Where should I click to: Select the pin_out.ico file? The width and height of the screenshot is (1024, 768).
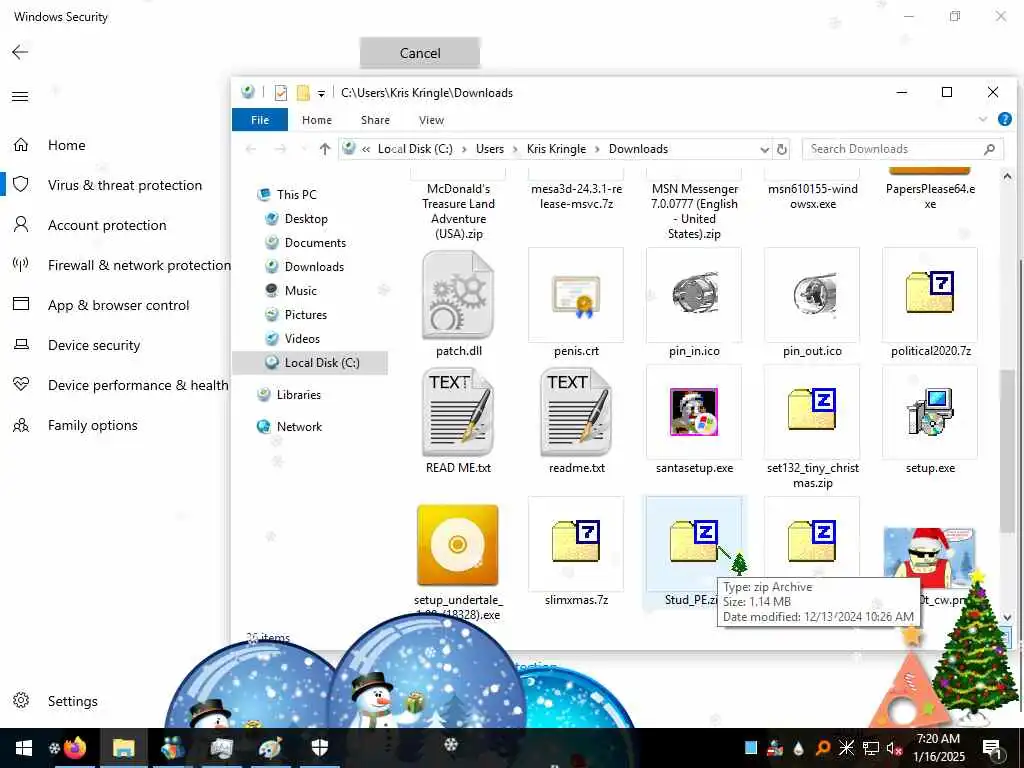pyautogui.click(x=812, y=295)
